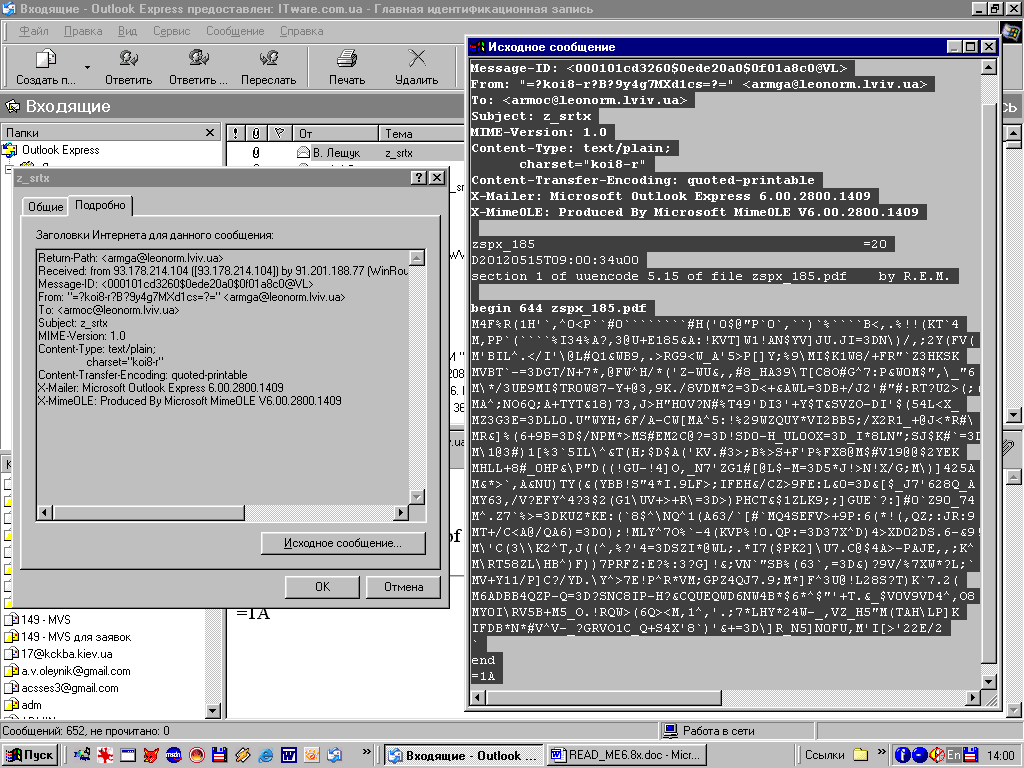Image resolution: width=1024 pixels, height=768 pixels.
Task: Select the adm folder
Action: point(31,705)
